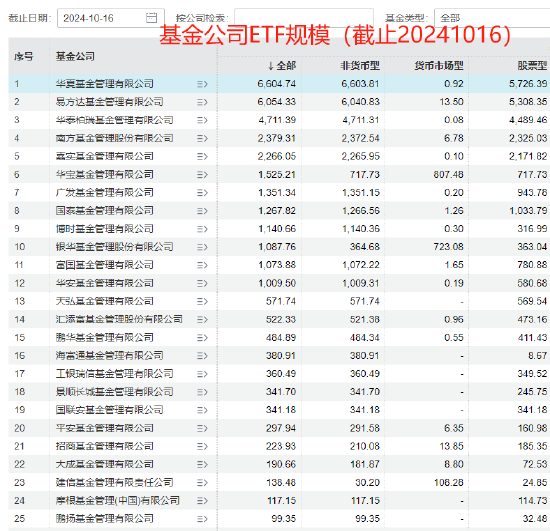Click non-monetary value 364.68
The image size is (550, 531).
point(365,247)
